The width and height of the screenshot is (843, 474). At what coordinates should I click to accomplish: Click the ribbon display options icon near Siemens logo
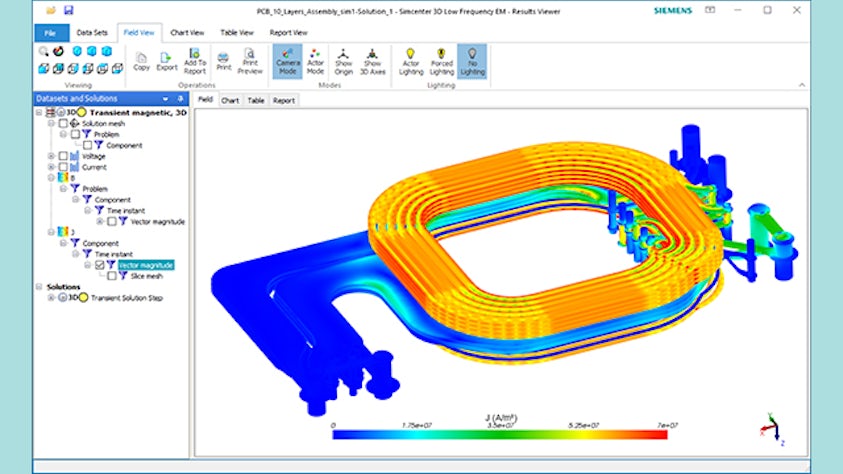pyautogui.click(x=710, y=10)
